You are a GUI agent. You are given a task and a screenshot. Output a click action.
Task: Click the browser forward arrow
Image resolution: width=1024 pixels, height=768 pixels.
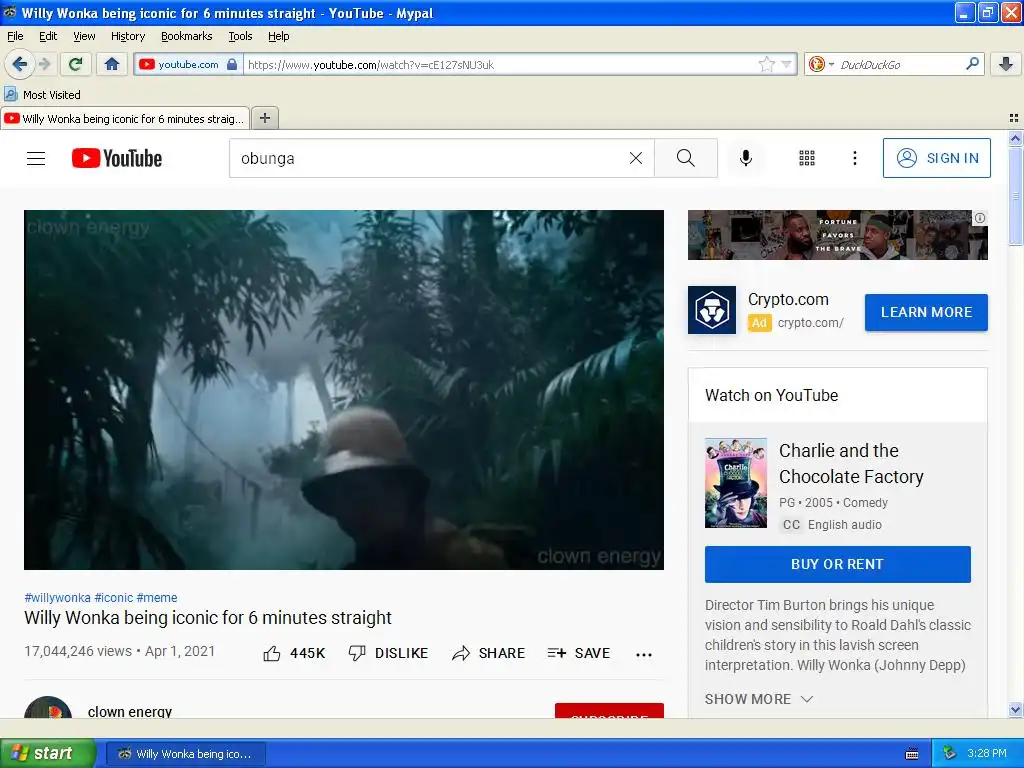point(44,64)
